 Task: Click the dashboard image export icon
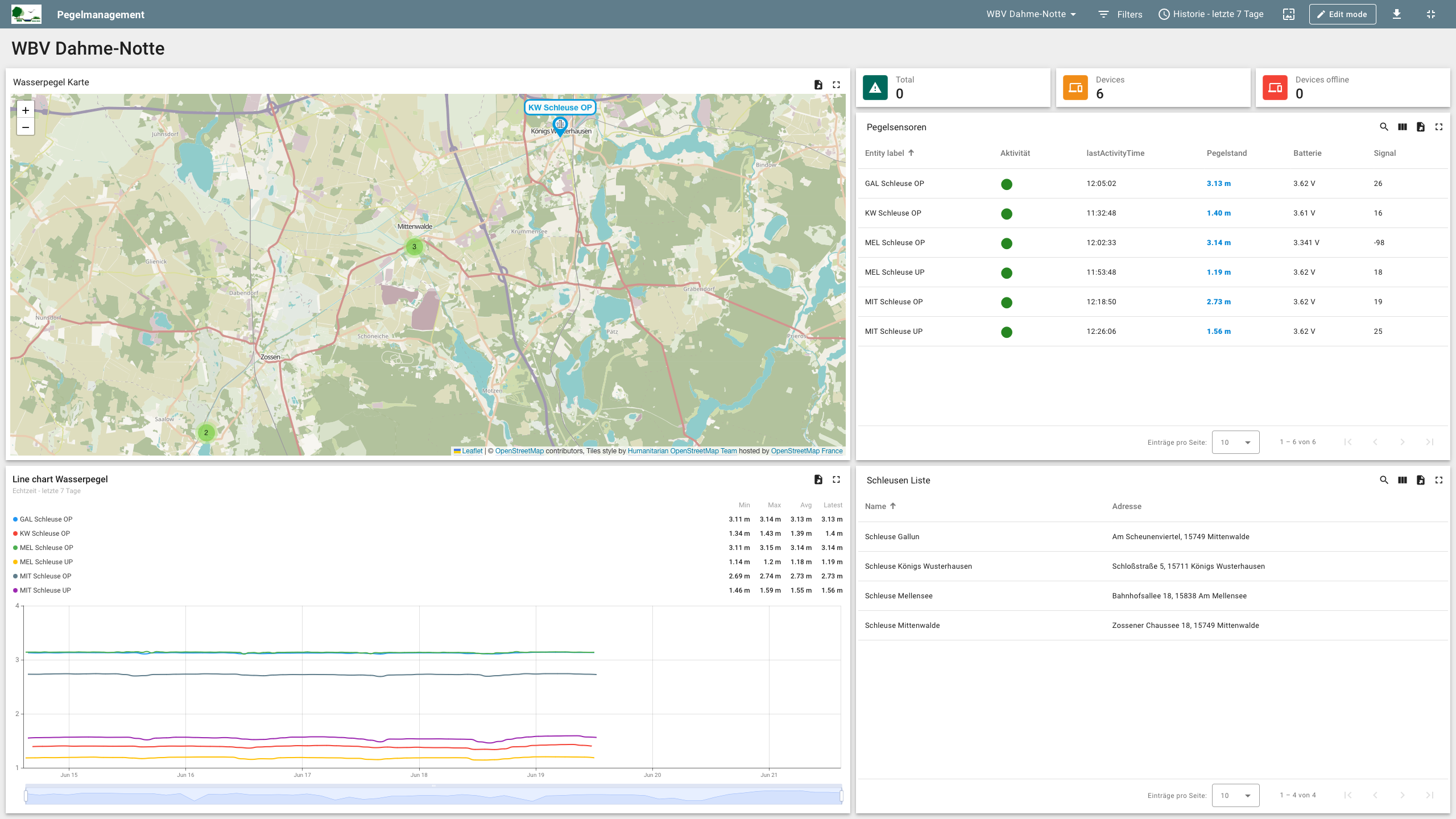(x=1288, y=14)
